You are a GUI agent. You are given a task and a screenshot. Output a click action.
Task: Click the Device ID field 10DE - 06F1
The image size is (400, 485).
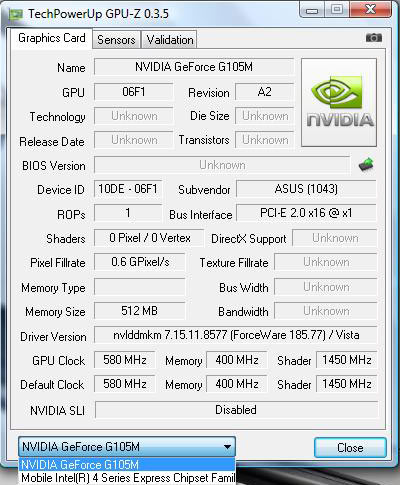click(x=128, y=189)
